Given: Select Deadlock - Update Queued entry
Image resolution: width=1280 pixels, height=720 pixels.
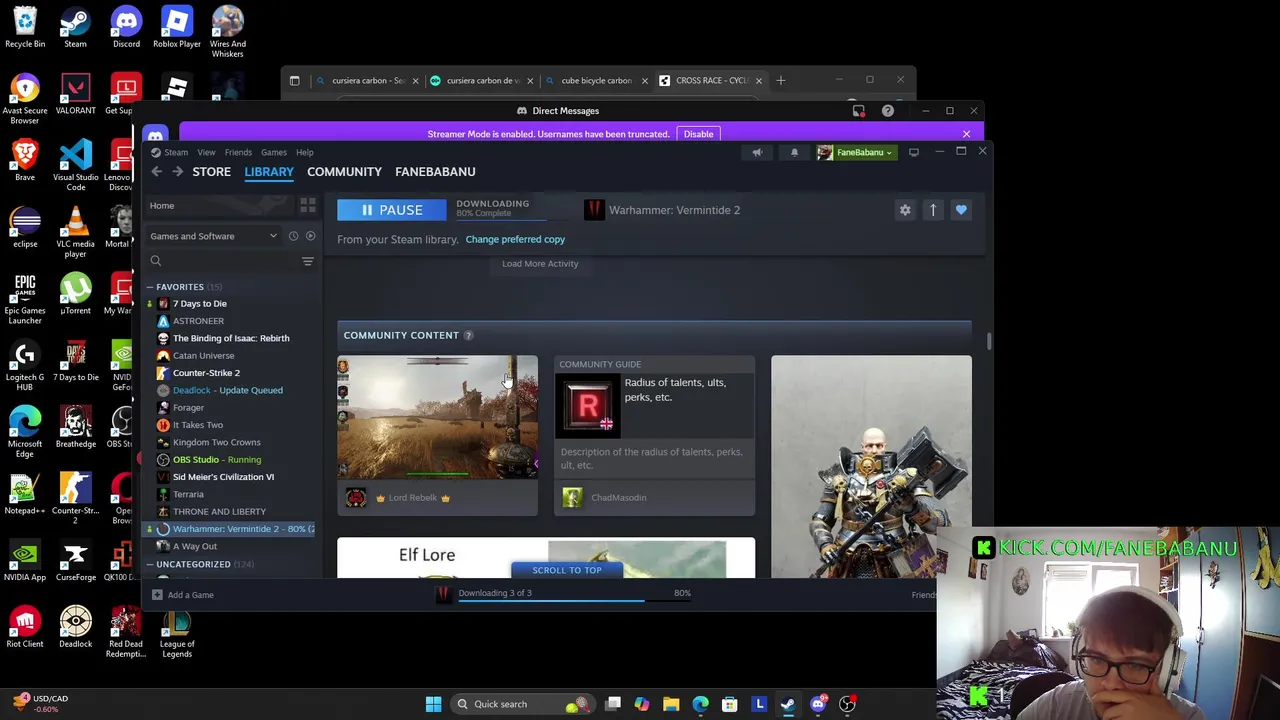Looking at the screenshot, I should click(x=228, y=390).
